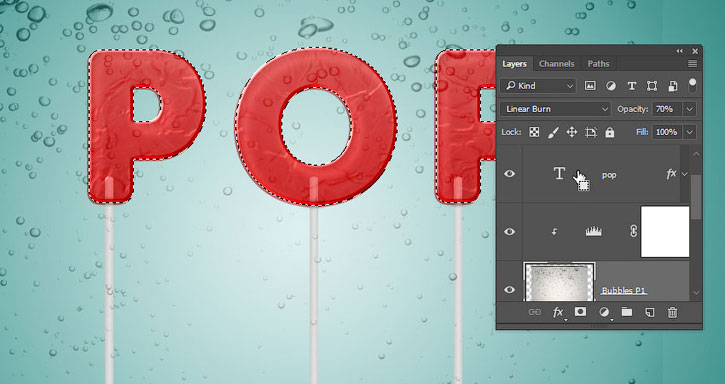Open the Fill slider dropdown arrow
This screenshot has width=725, height=384.
(x=689, y=132)
